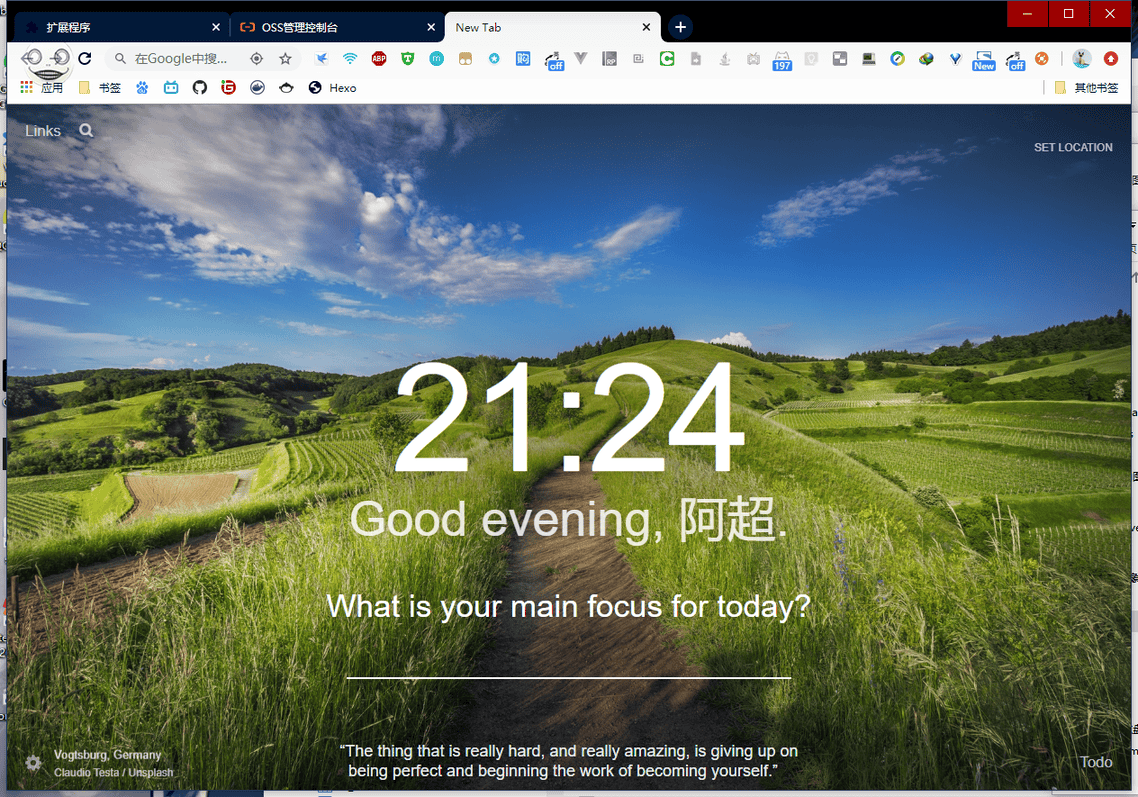Open the Todo panel
Screen dimensions: 1138x797
[1096, 762]
